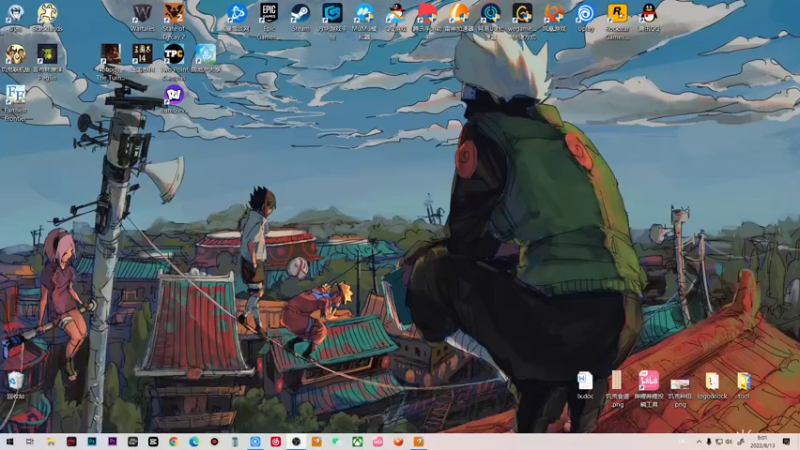This screenshot has height=450, width=800.
Task: Open the Windows Start menu
Action: 10,442
